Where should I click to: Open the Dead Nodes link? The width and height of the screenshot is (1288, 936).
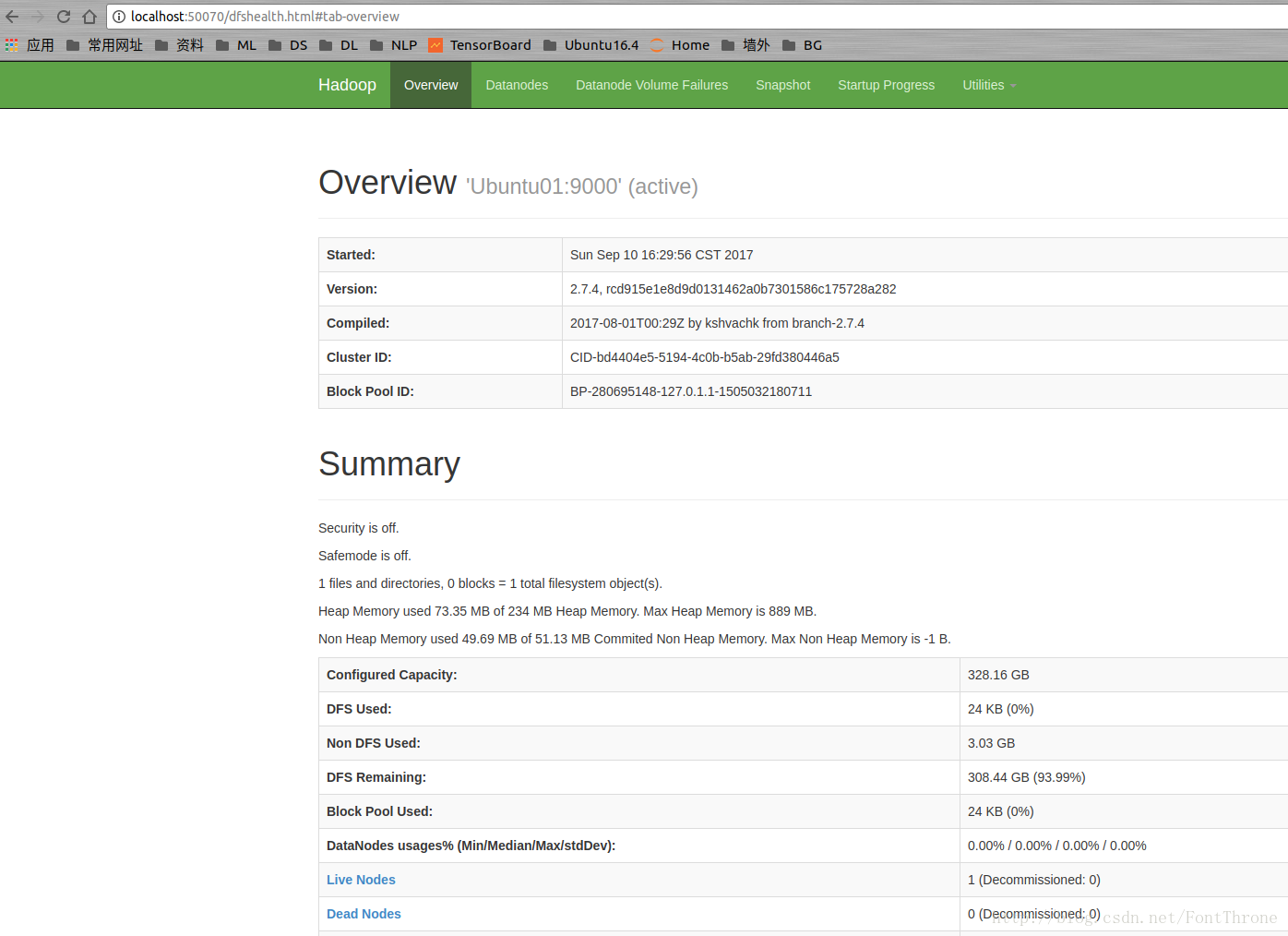pos(364,914)
